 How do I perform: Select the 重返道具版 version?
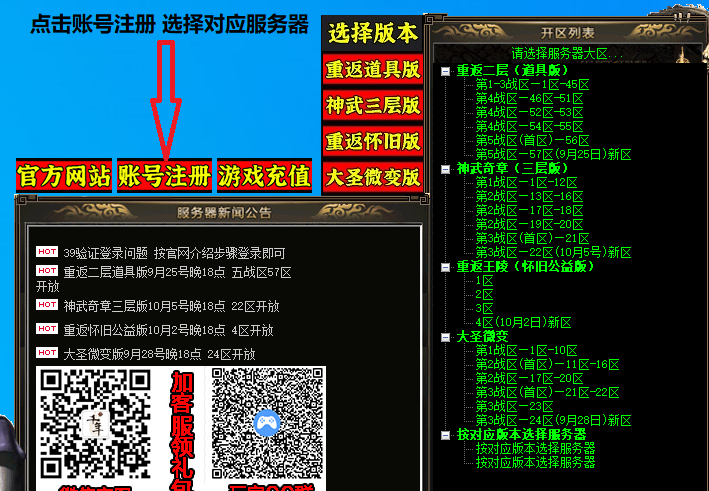coord(373,69)
